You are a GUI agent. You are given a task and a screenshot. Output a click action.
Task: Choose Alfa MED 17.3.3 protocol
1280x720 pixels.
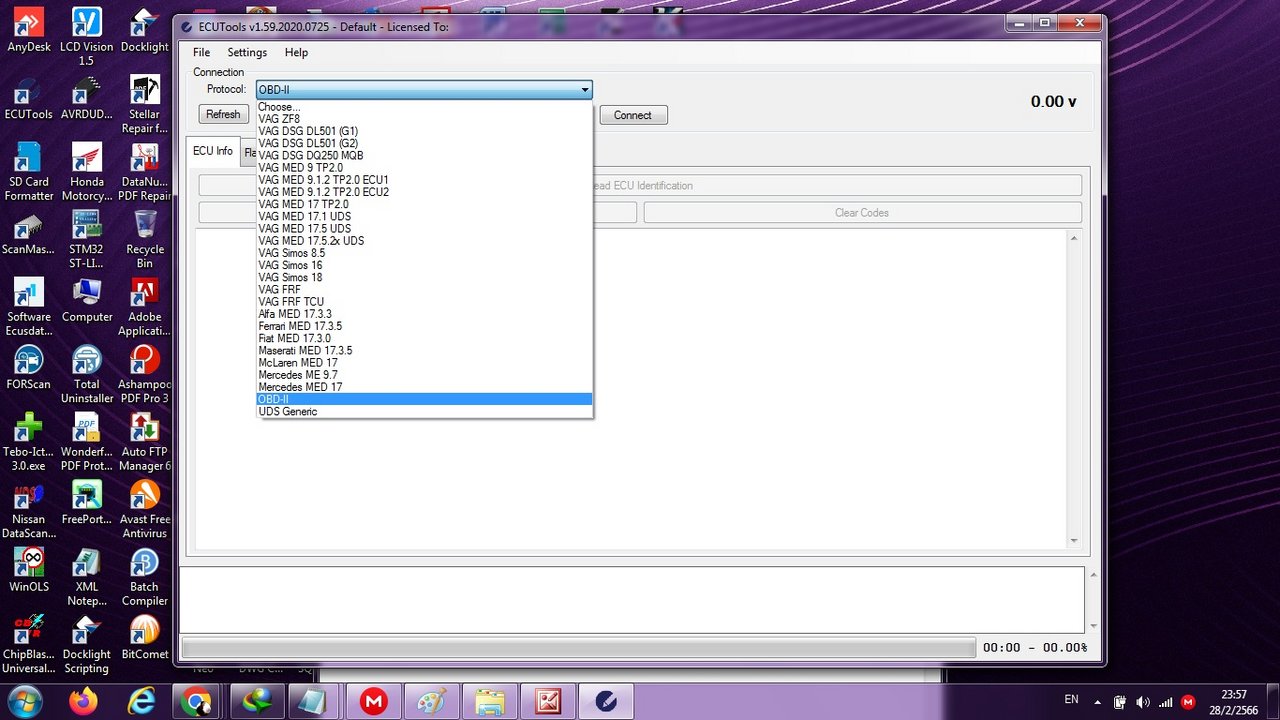(x=424, y=314)
